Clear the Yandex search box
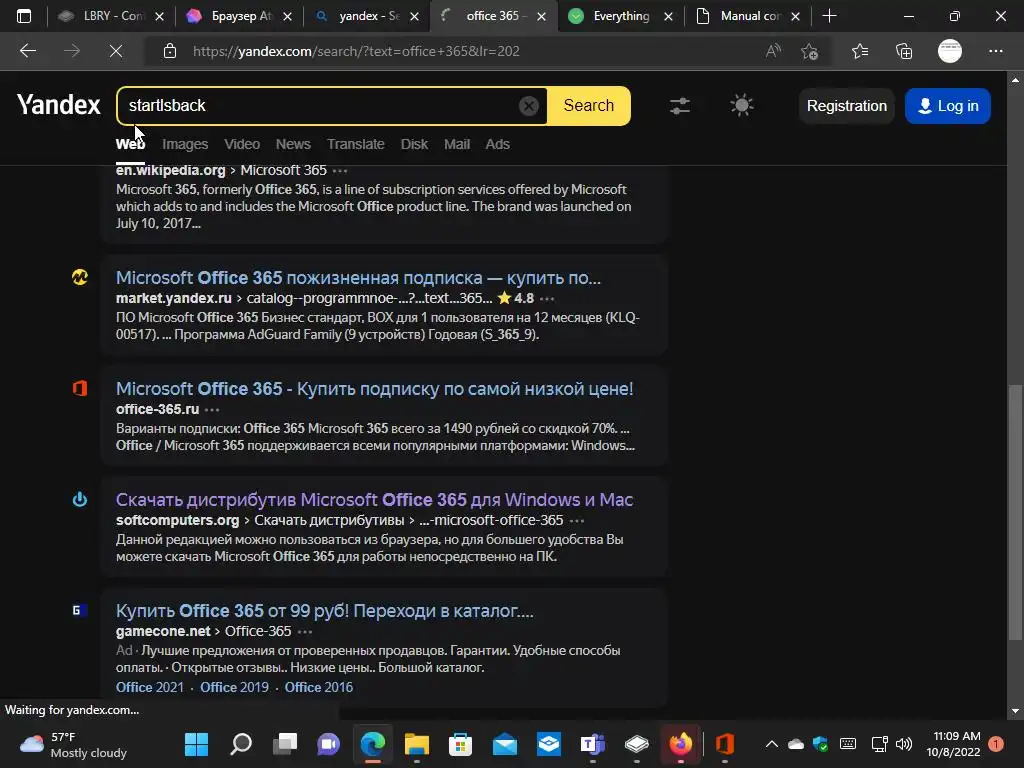Viewport: 1024px width, 768px height. click(x=528, y=106)
